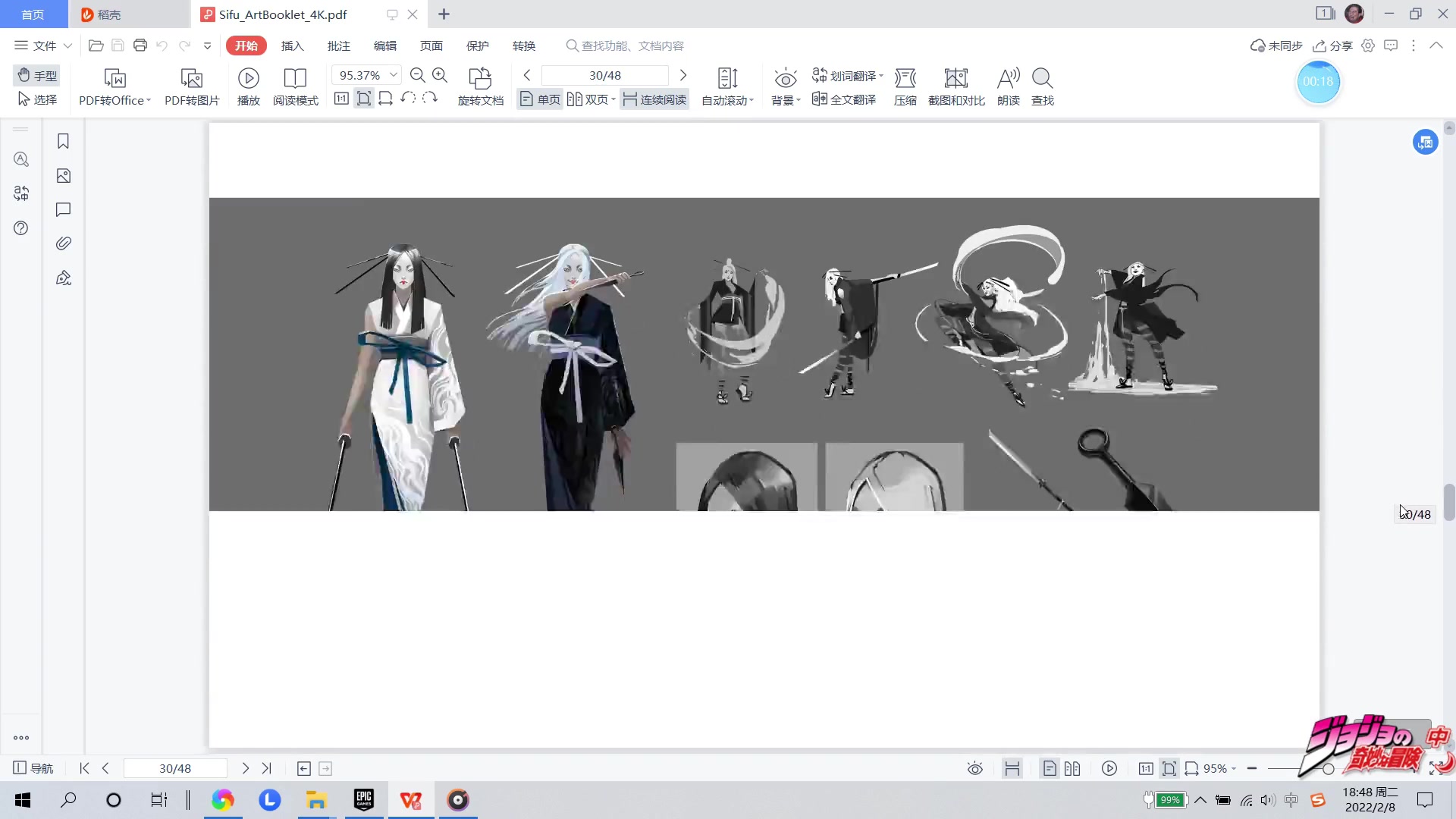Click fit width view icon in toolbar

click(x=385, y=99)
